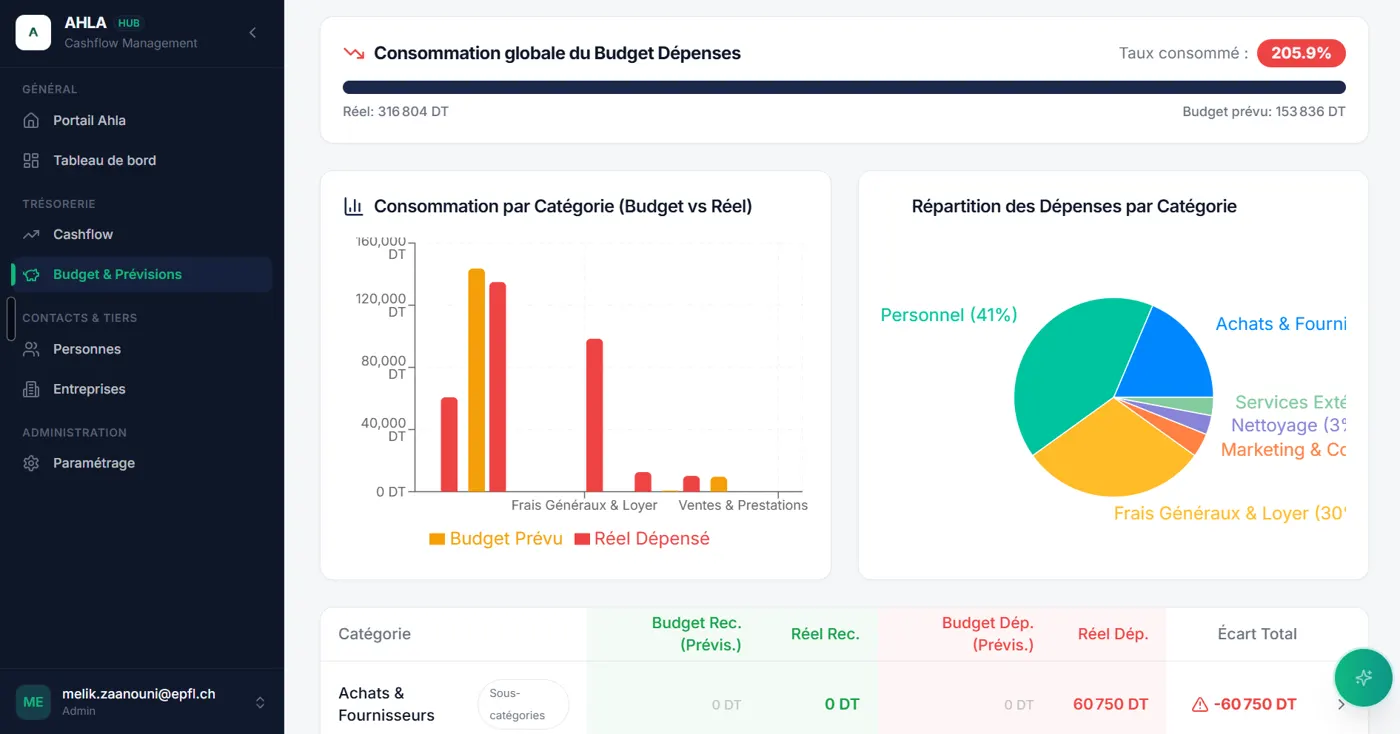
Task: Open the Sous-catégories button for Achats & Fournisseurs
Action: pyautogui.click(x=523, y=704)
